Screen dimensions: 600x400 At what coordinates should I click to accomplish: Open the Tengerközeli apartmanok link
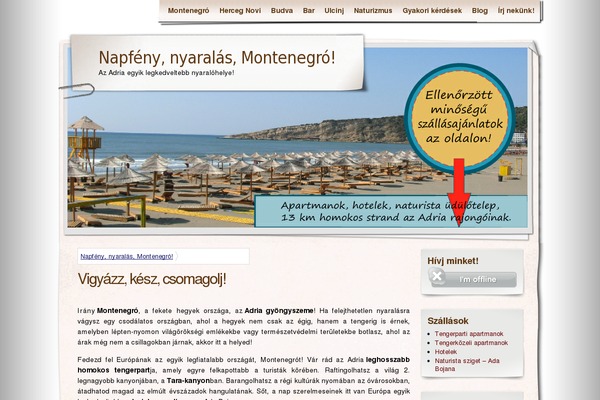tap(471, 343)
